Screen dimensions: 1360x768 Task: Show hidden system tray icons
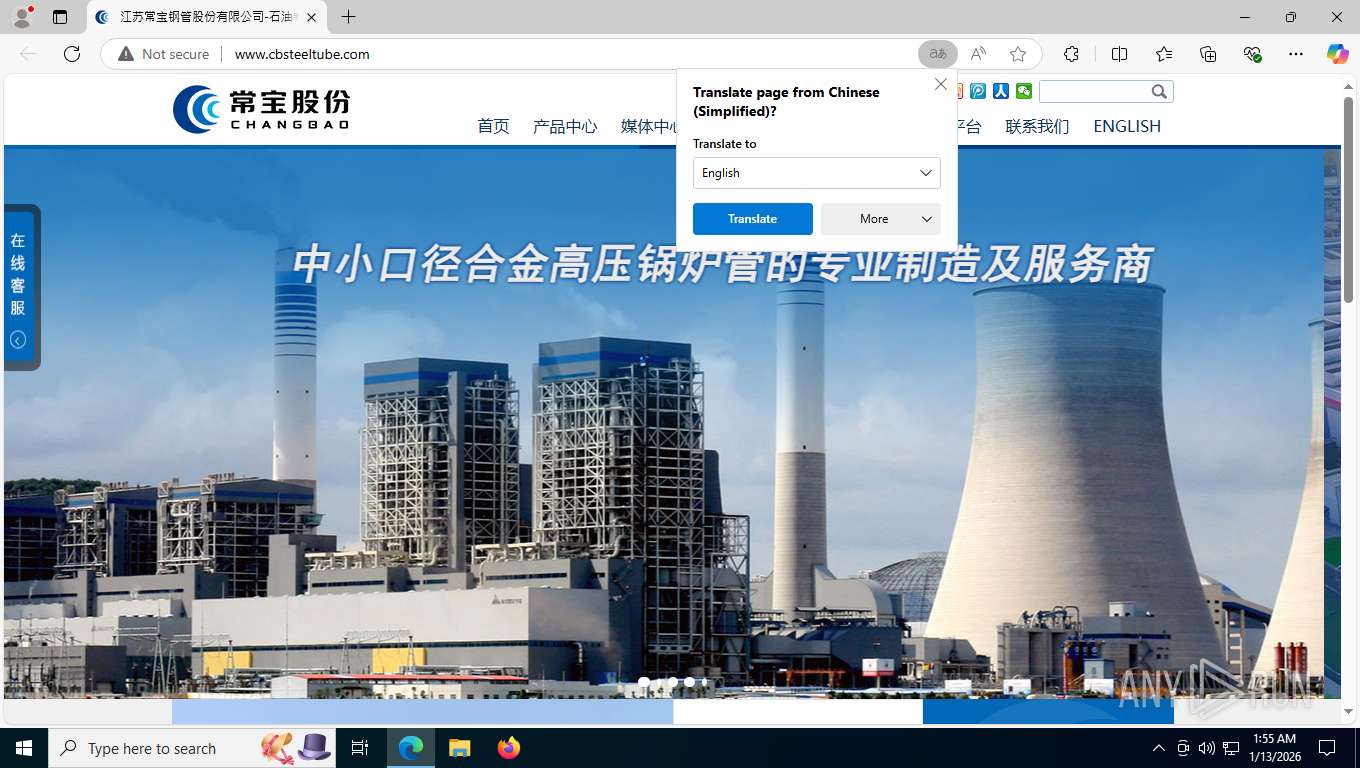click(1159, 748)
